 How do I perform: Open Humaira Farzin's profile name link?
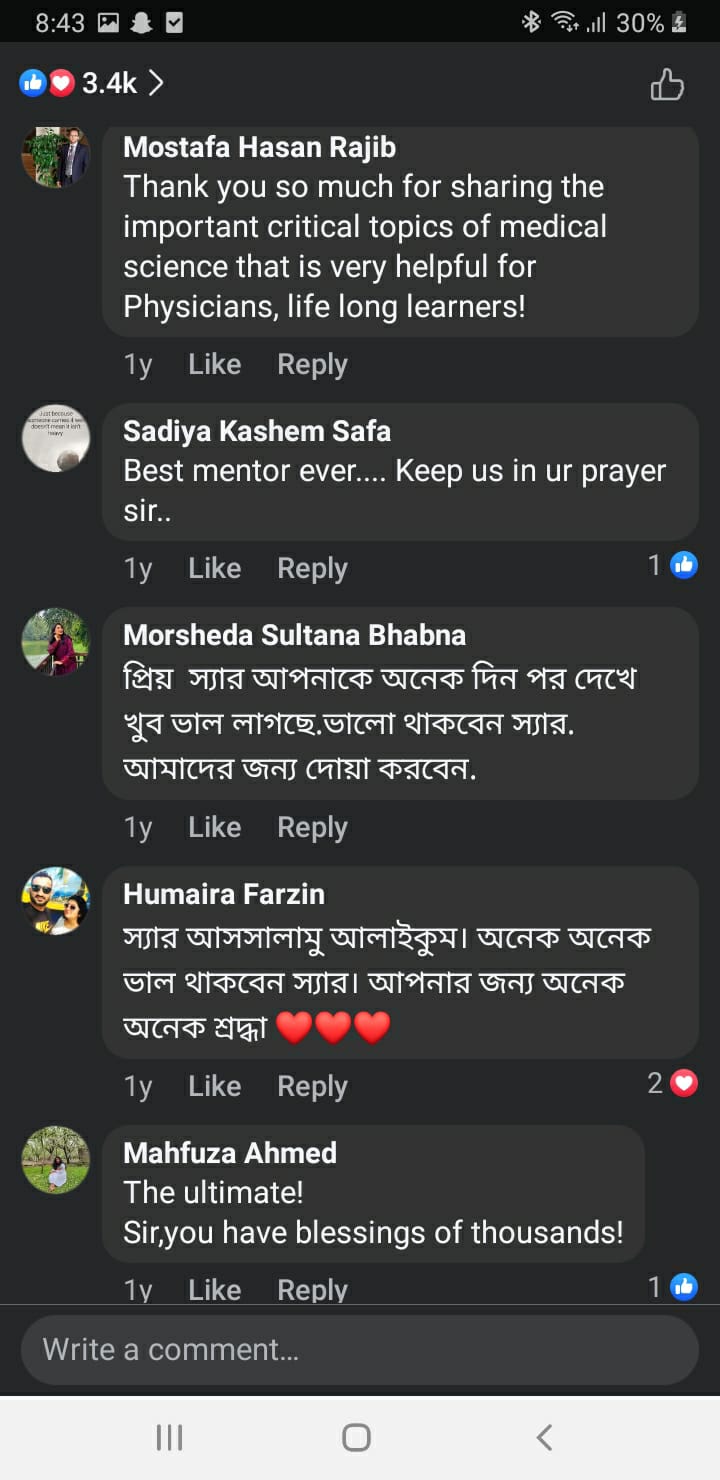[x=224, y=894]
